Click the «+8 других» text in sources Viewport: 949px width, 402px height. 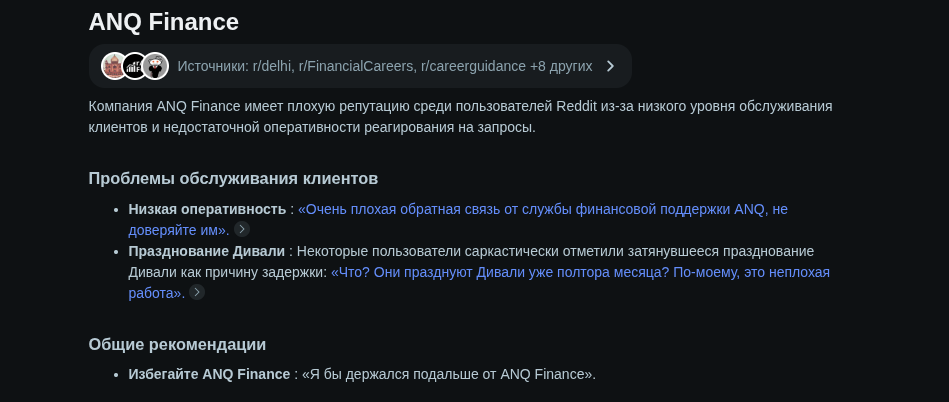tap(561, 66)
